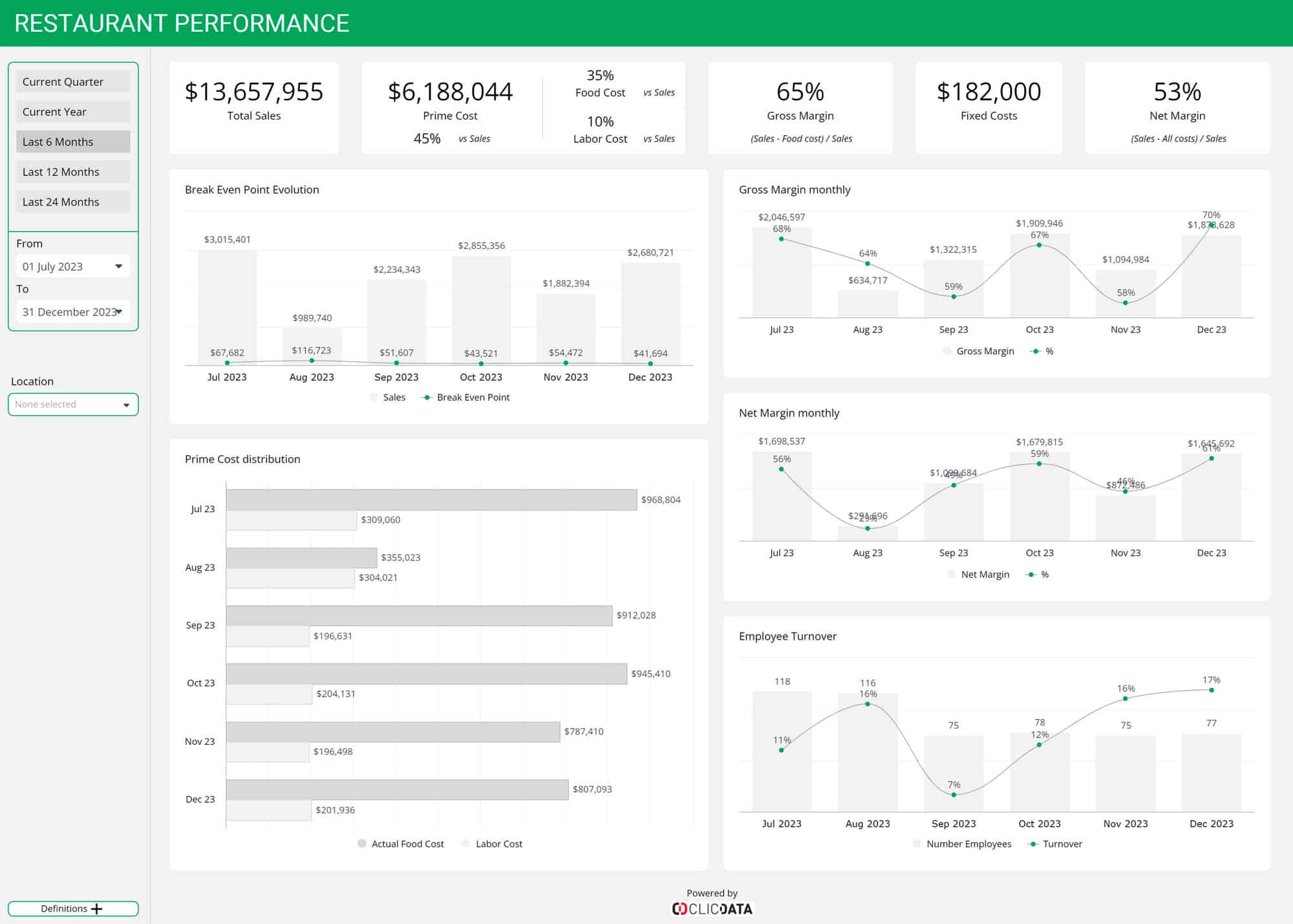Switch to Last 12 Months view
1293x924 pixels.
tap(72, 171)
